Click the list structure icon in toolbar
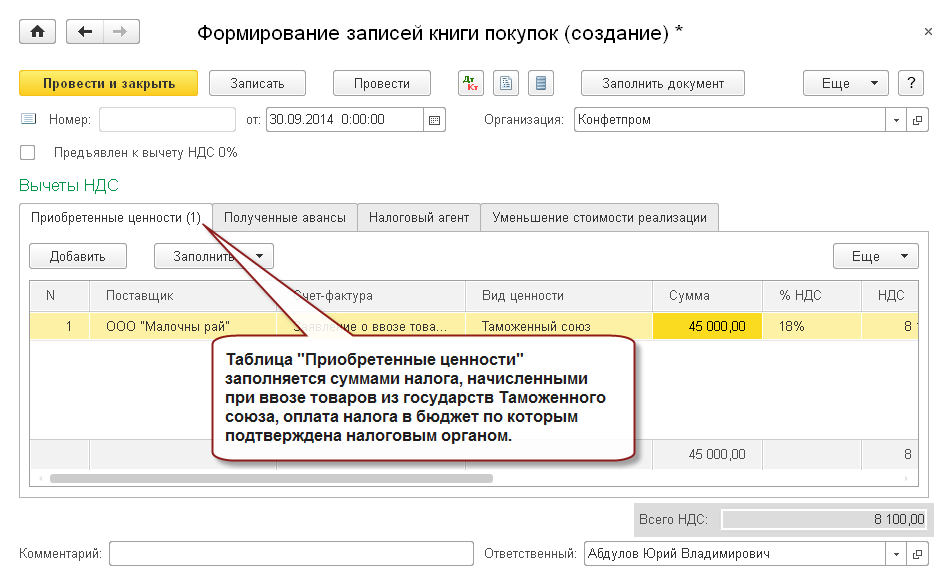950x580 pixels. [x=541, y=84]
